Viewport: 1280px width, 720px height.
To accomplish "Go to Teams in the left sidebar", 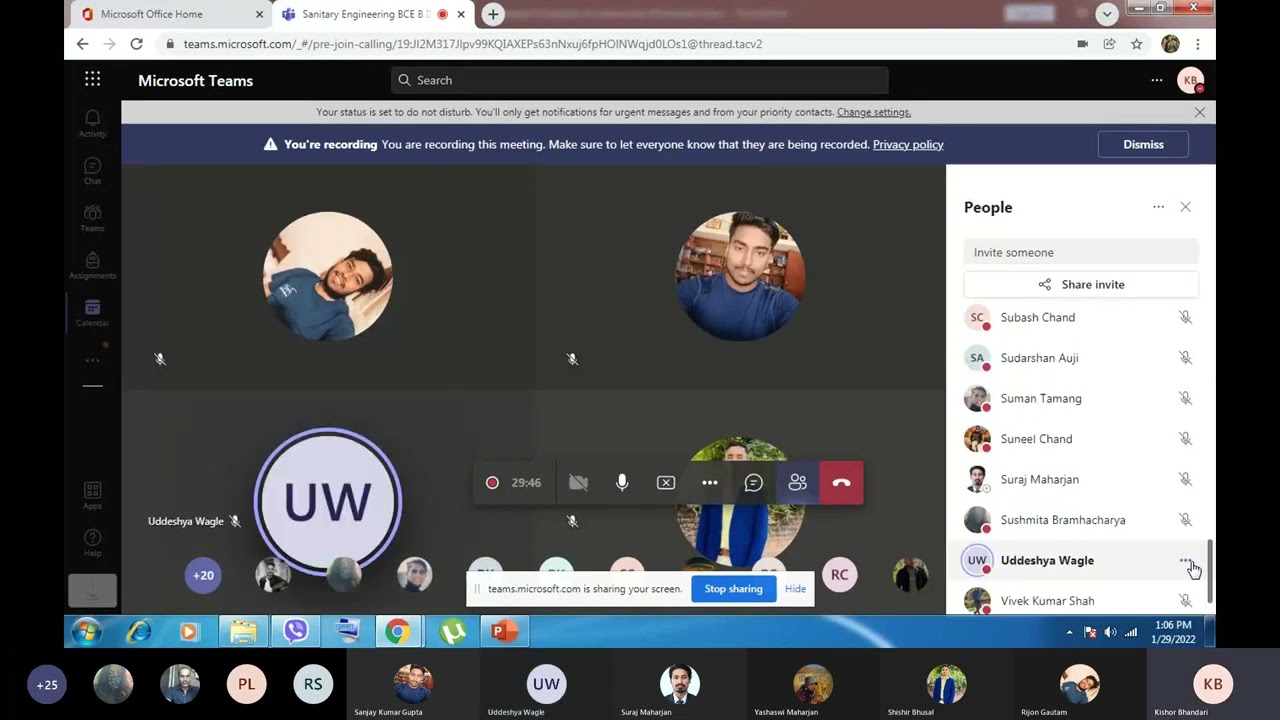I will [92, 218].
